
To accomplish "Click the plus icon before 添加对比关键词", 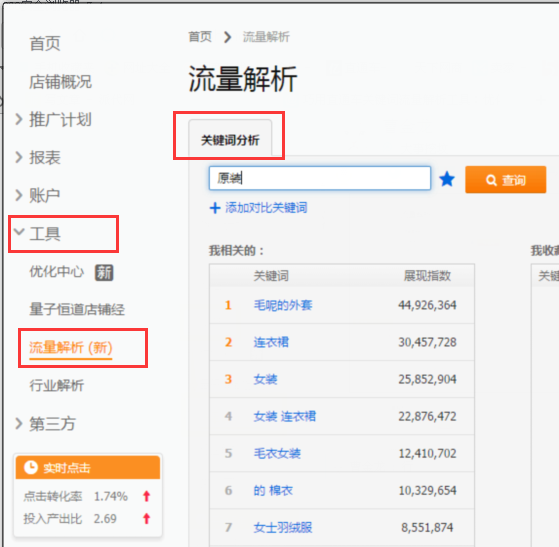I will click(x=215, y=208).
